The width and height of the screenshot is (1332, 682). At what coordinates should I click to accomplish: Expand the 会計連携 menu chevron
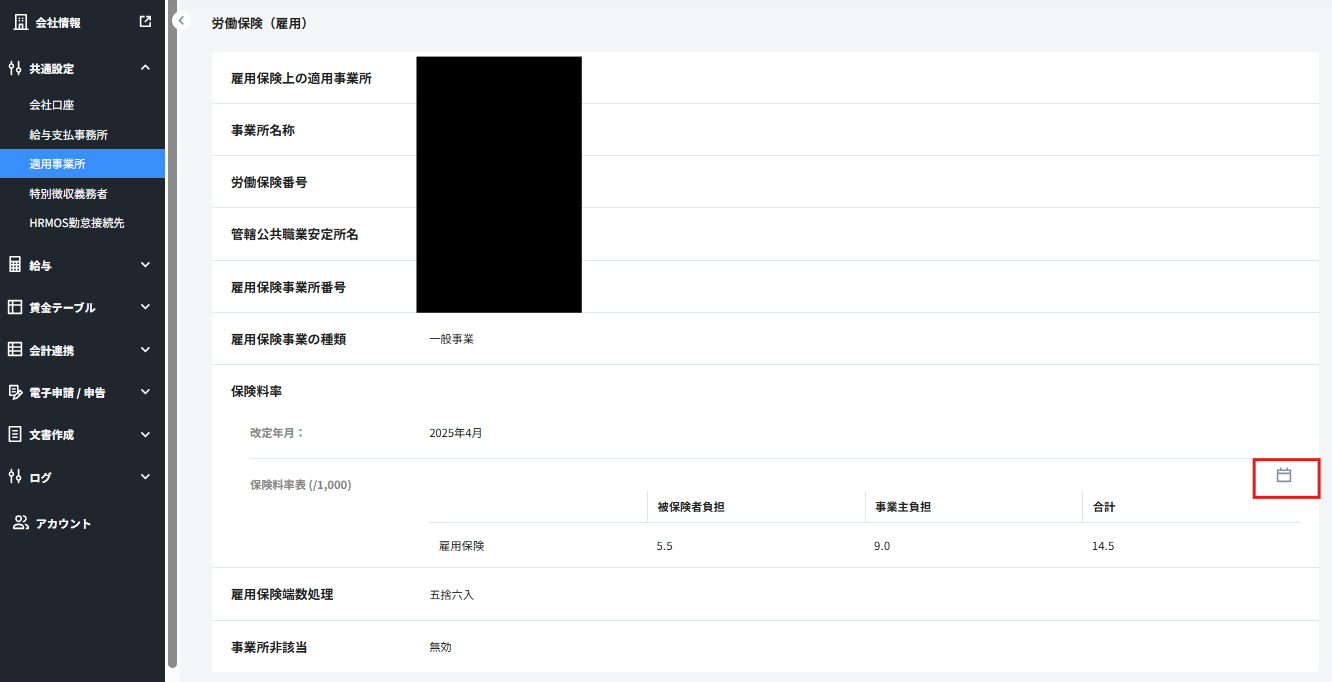(145, 350)
